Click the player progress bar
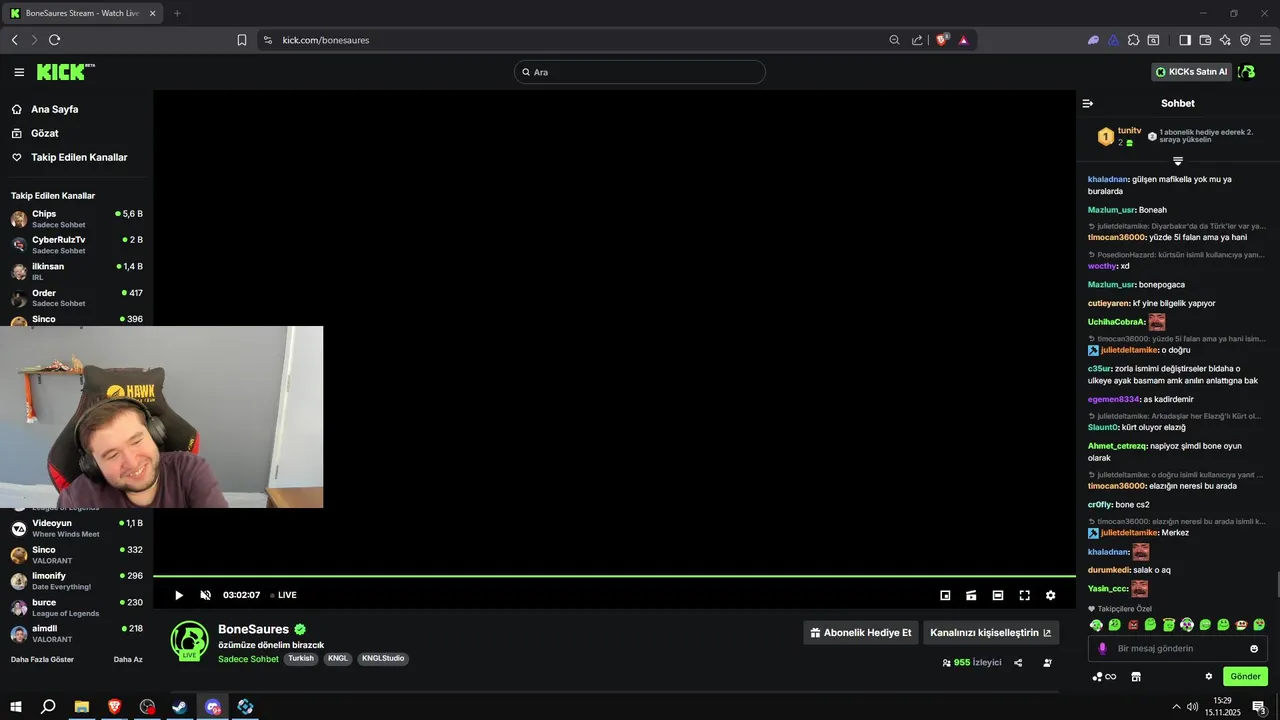This screenshot has height=720, width=1280. click(x=614, y=576)
